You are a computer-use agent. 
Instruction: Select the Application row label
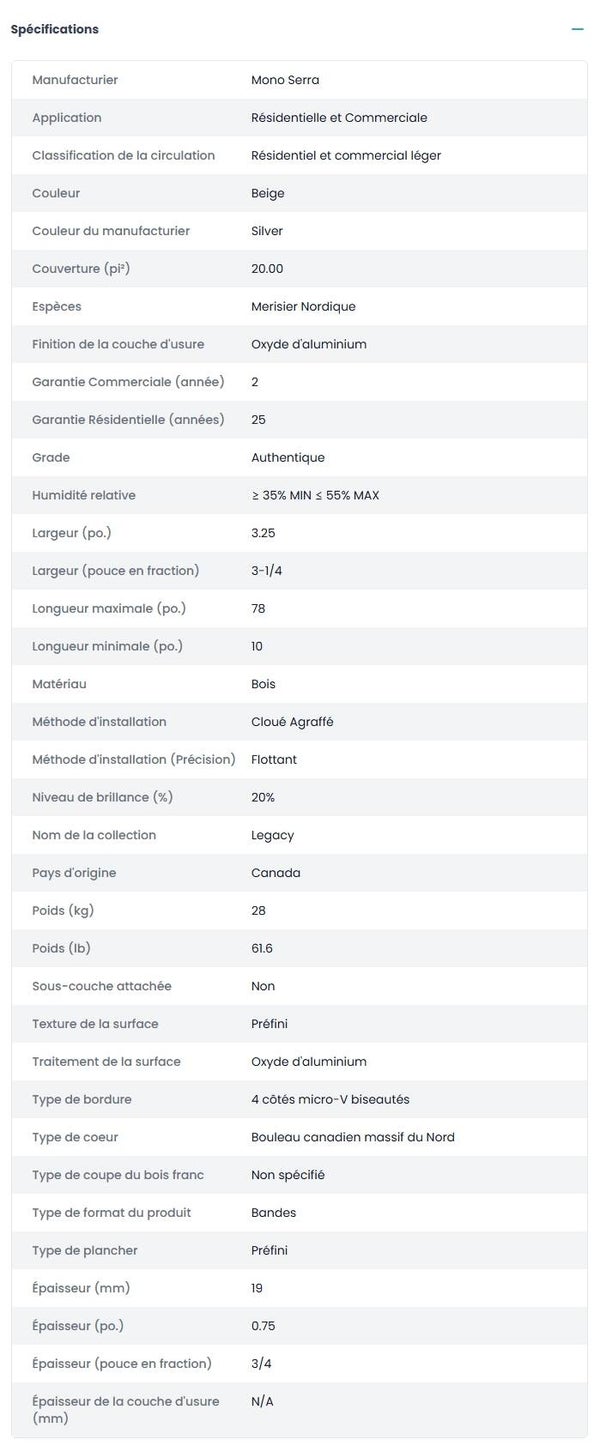coord(67,118)
